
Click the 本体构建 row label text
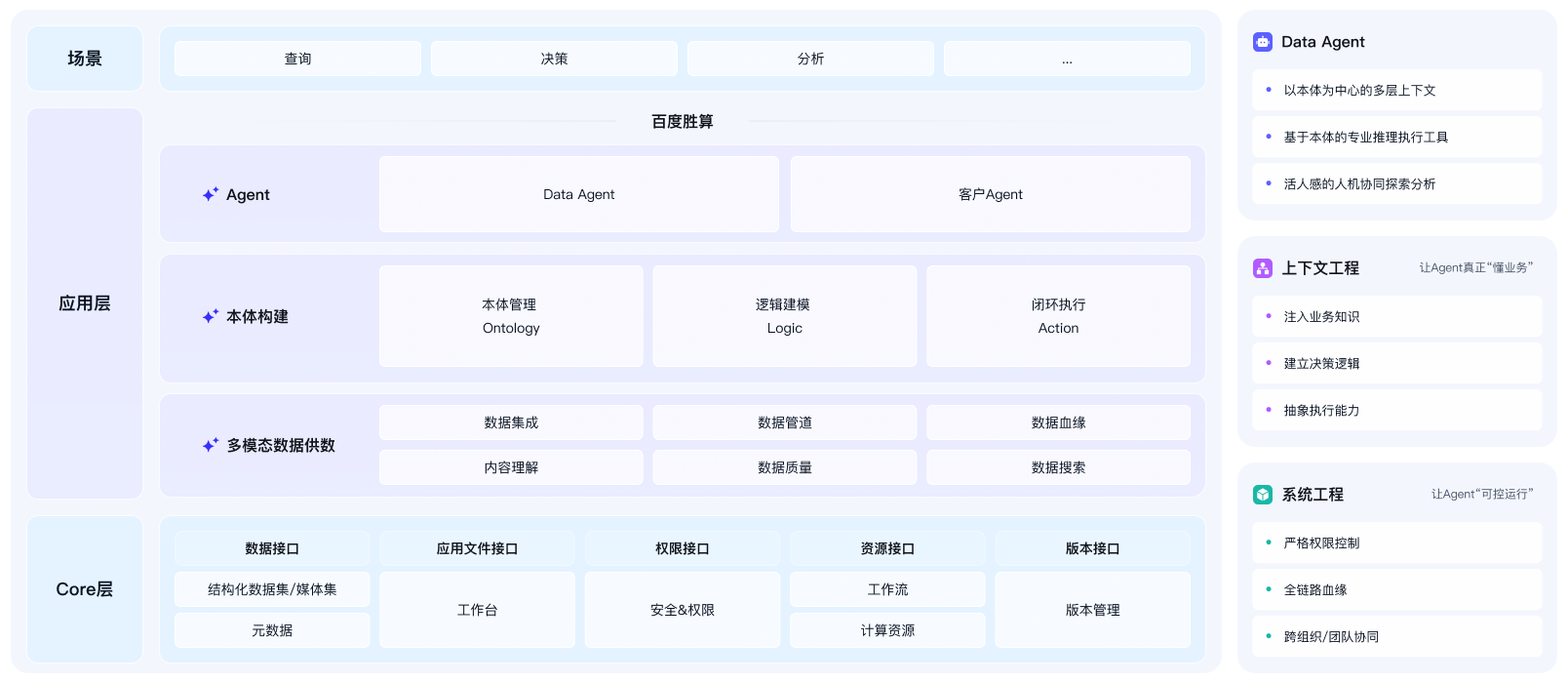257,316
